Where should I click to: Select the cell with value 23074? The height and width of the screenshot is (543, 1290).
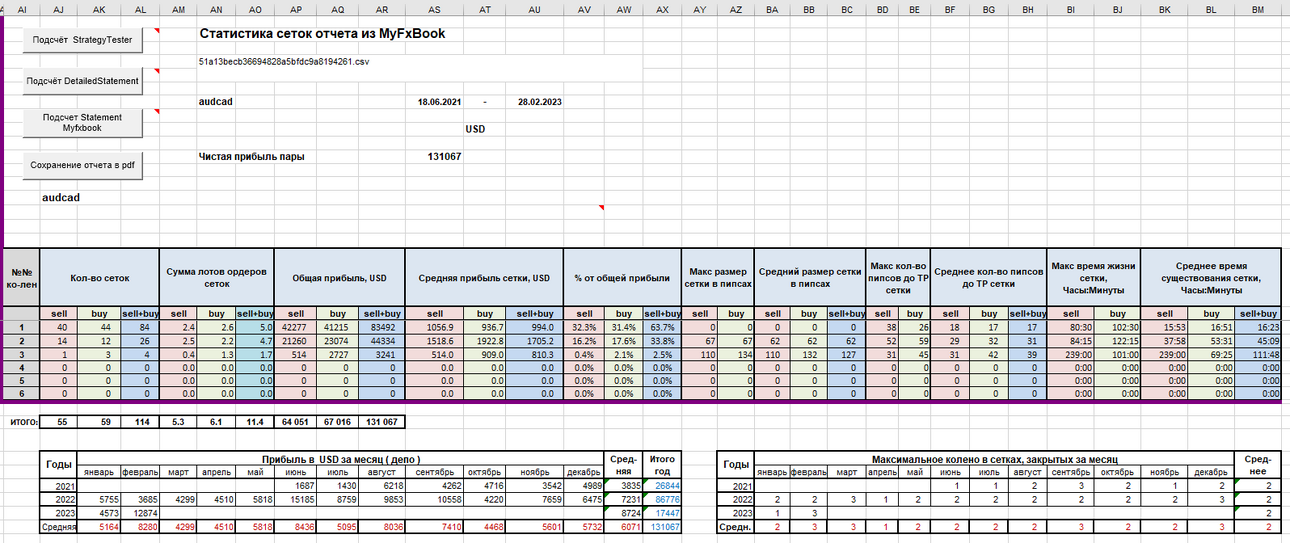pyautogui.click(x=338, y=341)
